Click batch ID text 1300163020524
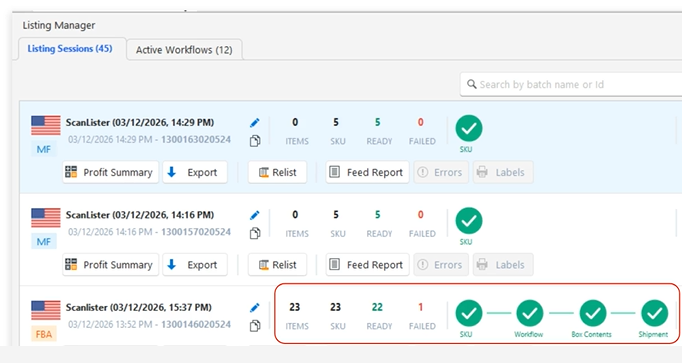Viewport: 682px width, 363px height. [x=196, y=140]
